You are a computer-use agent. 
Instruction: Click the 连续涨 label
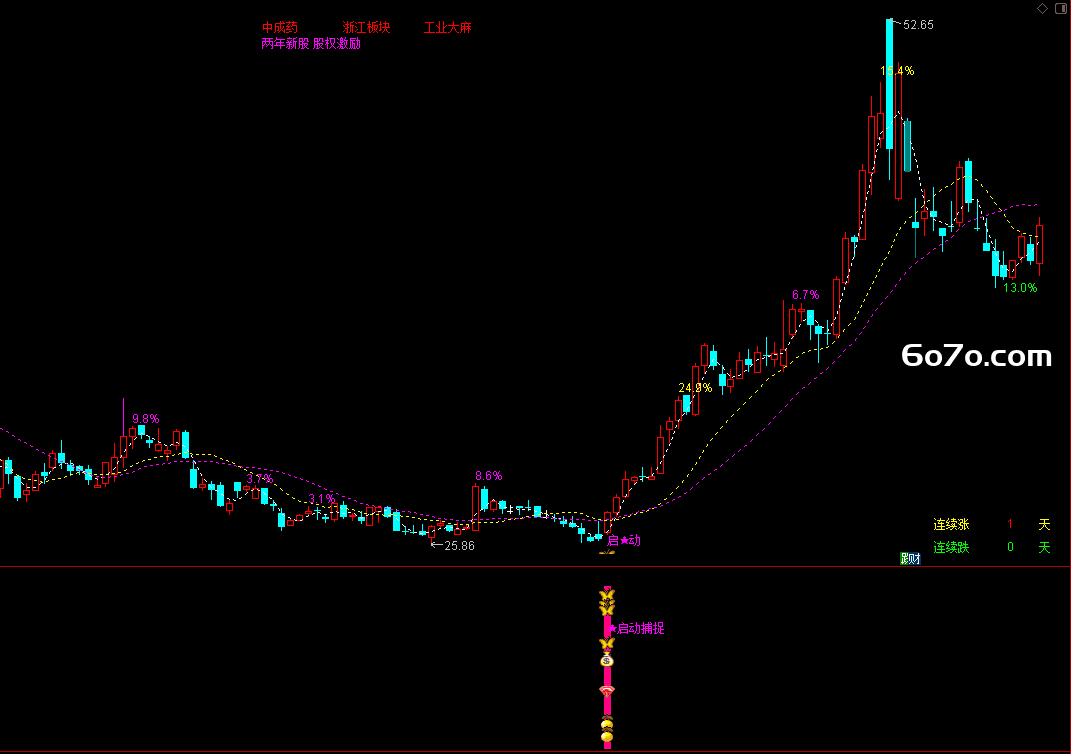coord(951,525)
